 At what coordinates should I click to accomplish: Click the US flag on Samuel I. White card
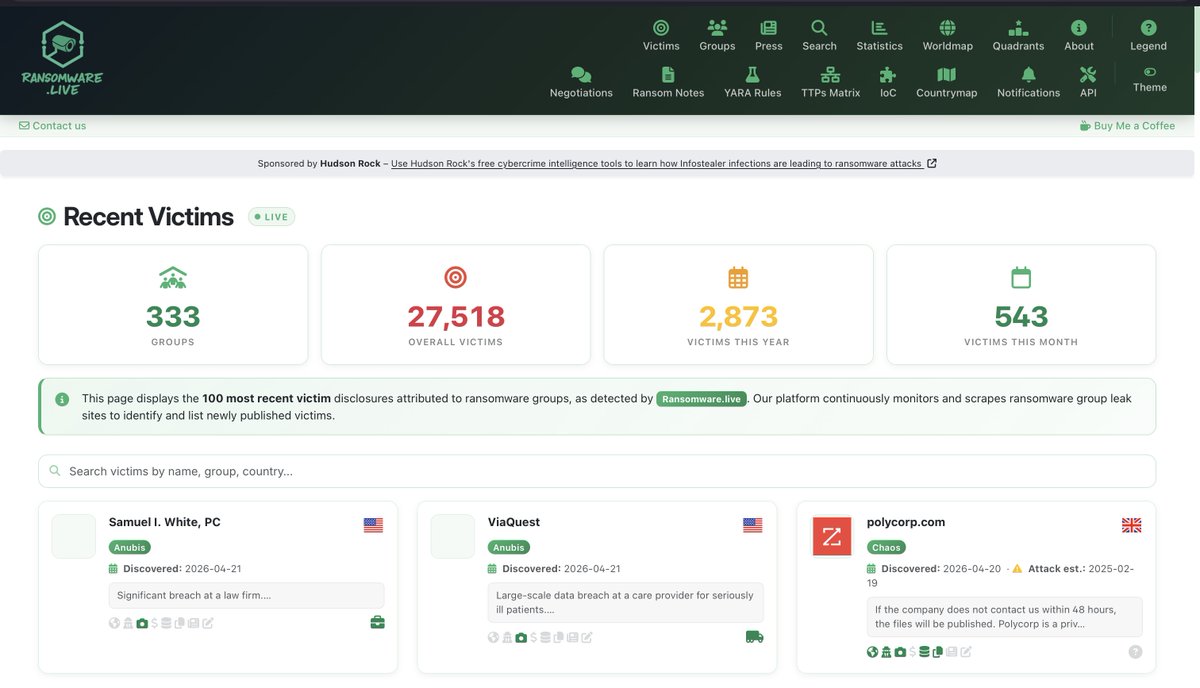(x=373, y=525)
